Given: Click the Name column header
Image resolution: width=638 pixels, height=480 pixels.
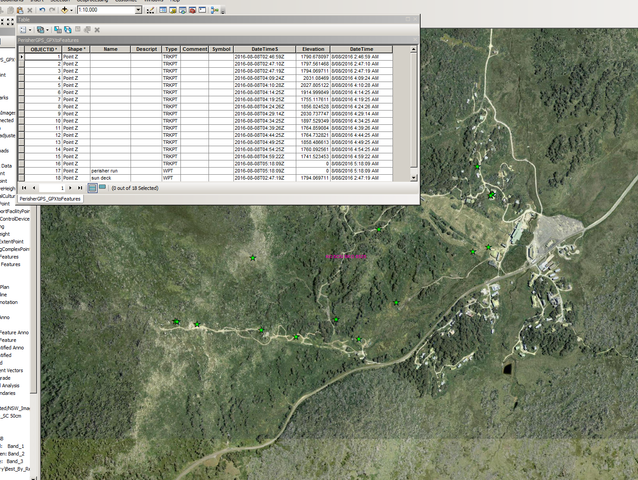Looking at the screenshot, I should click(110, 49).
